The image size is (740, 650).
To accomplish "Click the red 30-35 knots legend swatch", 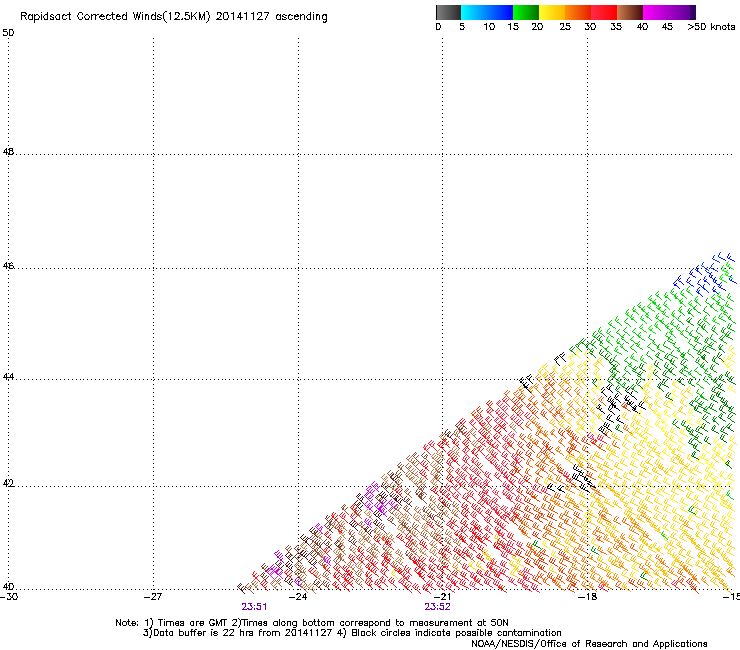I will (x=604, y=12).
